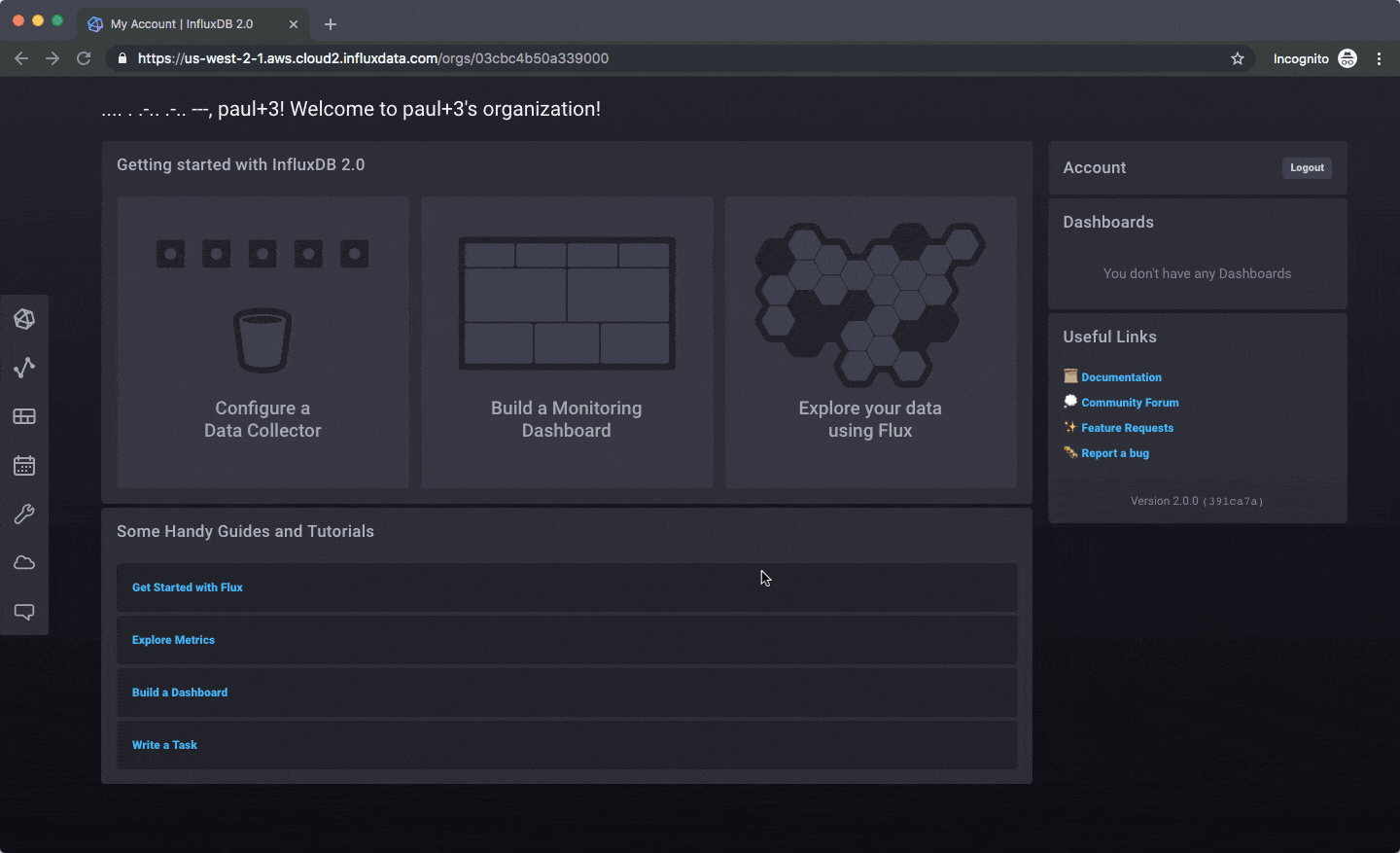Select the Settings wrench icon in sidebar

pos(24,514)
